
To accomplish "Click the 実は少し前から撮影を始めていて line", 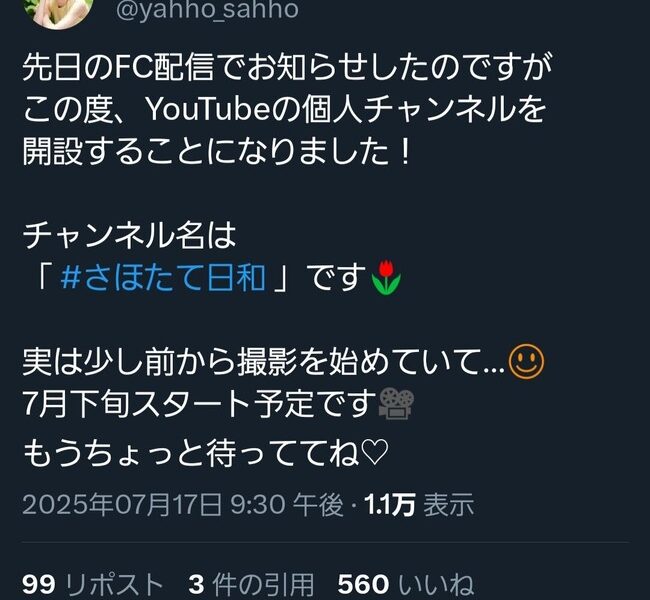I will coord(264,362).
